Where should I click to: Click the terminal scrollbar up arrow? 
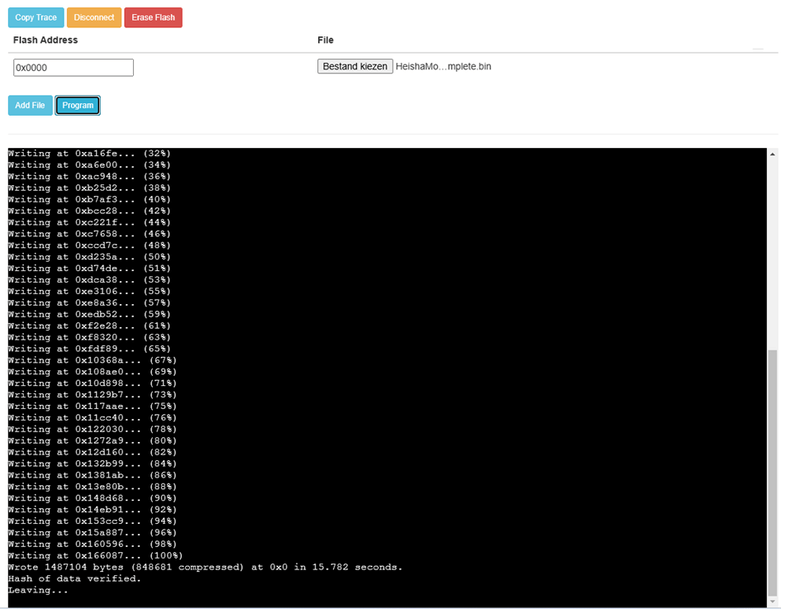pyautogui.click(x=772, y=154)
